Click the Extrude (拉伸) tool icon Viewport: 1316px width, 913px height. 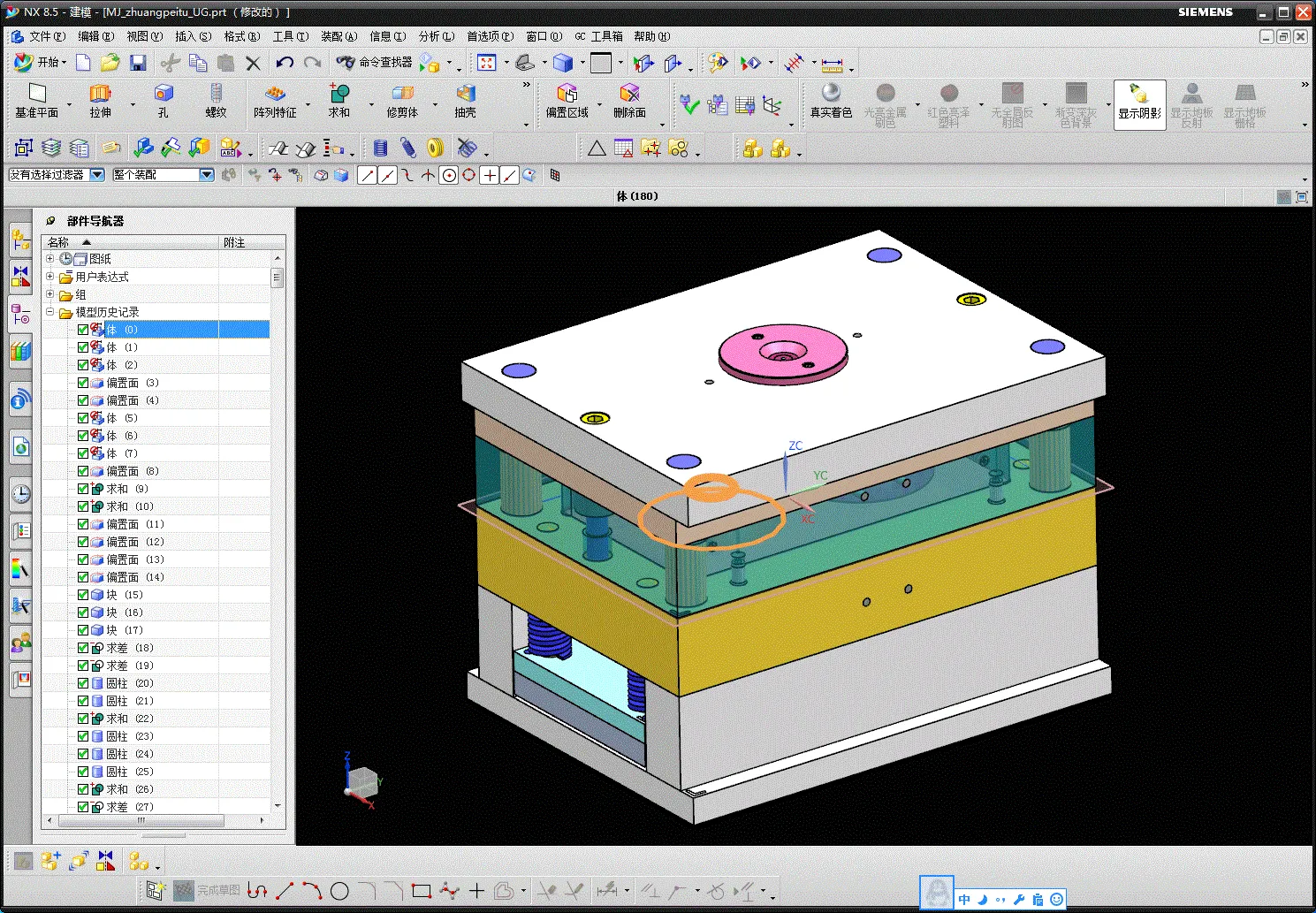click(100, 94)
